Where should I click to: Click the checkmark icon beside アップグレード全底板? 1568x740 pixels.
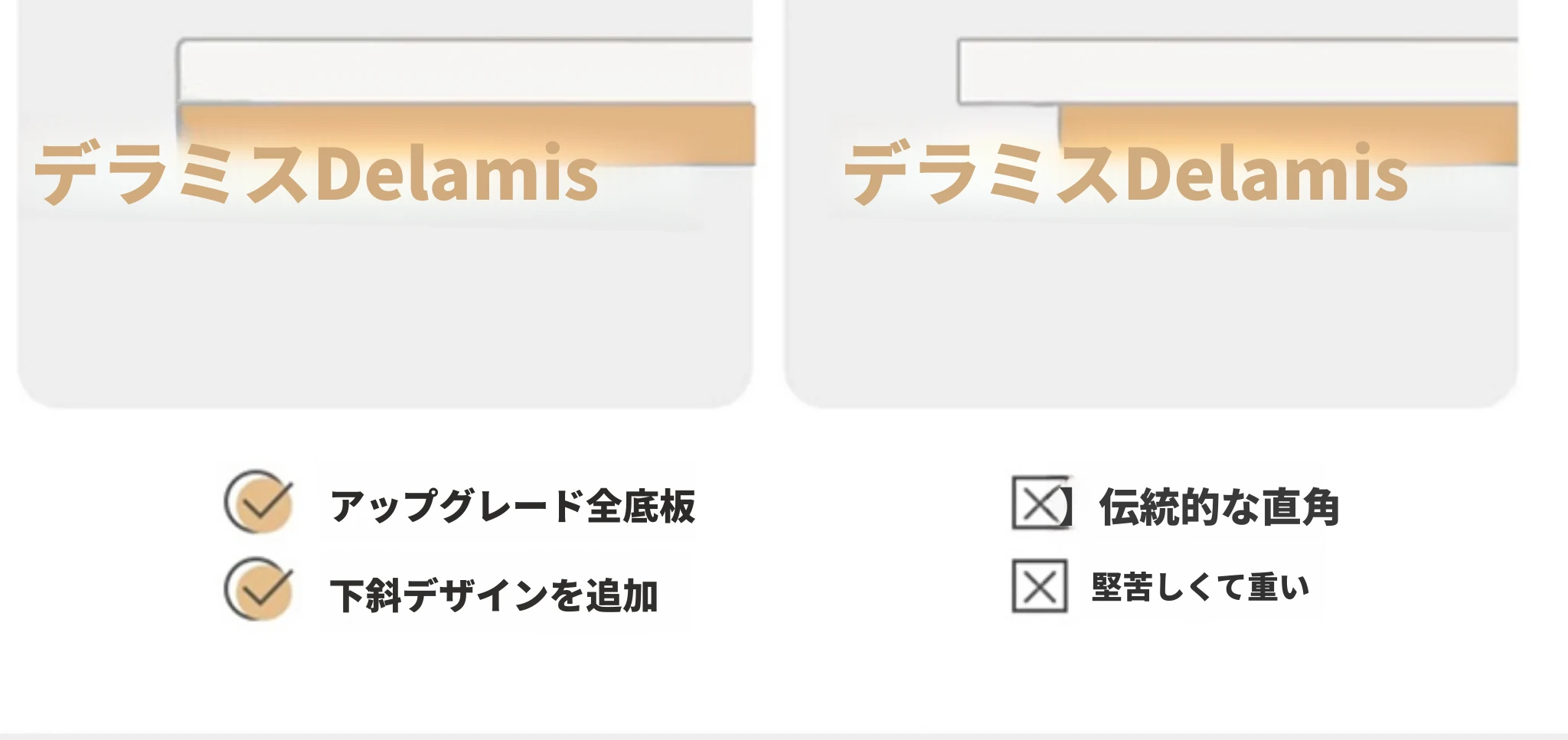[259, 502]
